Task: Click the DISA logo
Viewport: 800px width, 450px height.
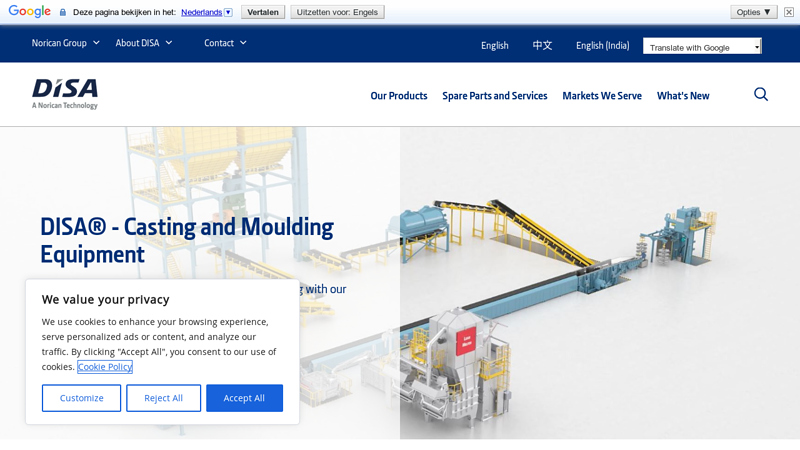Action: pos(65,94)
